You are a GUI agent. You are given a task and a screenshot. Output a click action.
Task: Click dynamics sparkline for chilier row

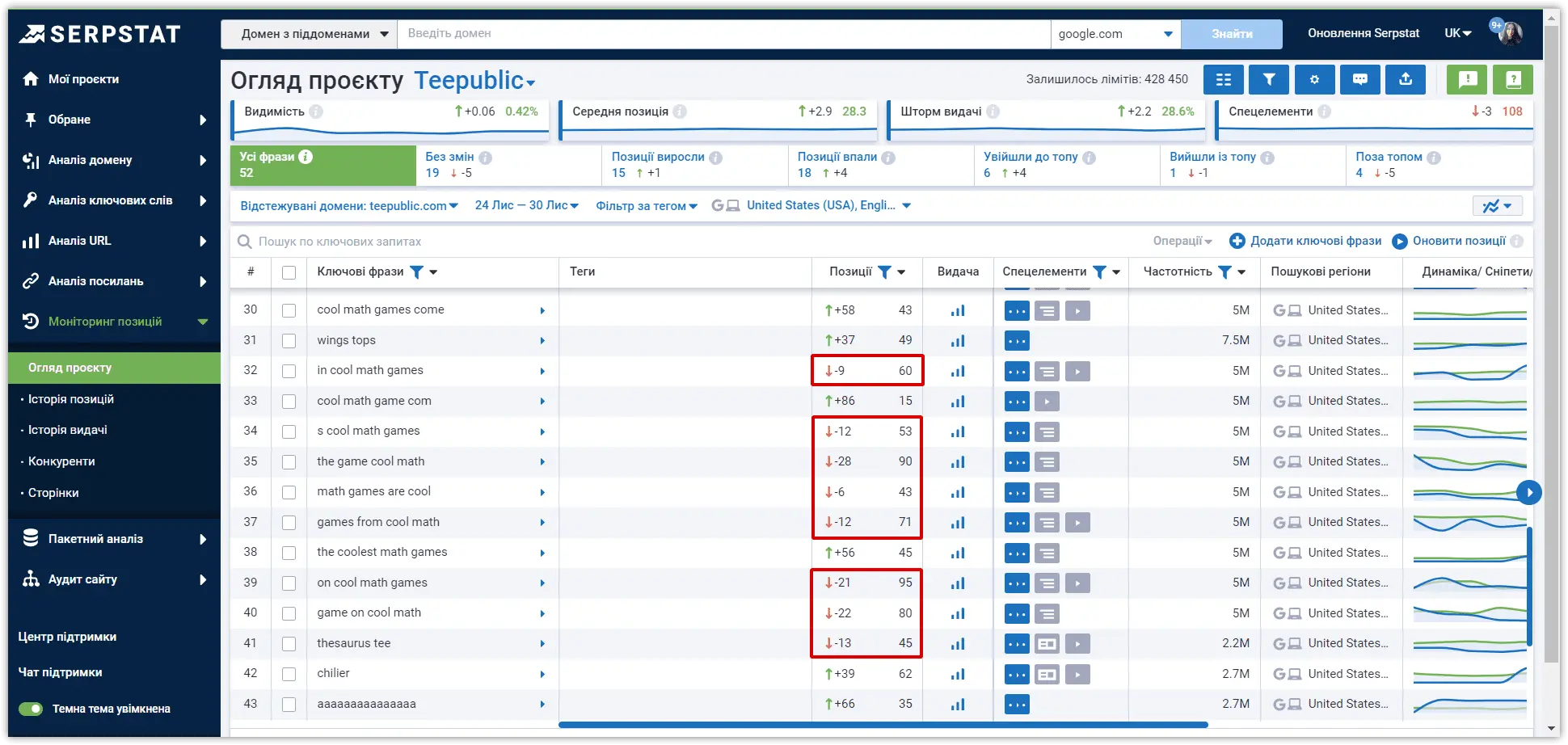[x=1470, y=674]
